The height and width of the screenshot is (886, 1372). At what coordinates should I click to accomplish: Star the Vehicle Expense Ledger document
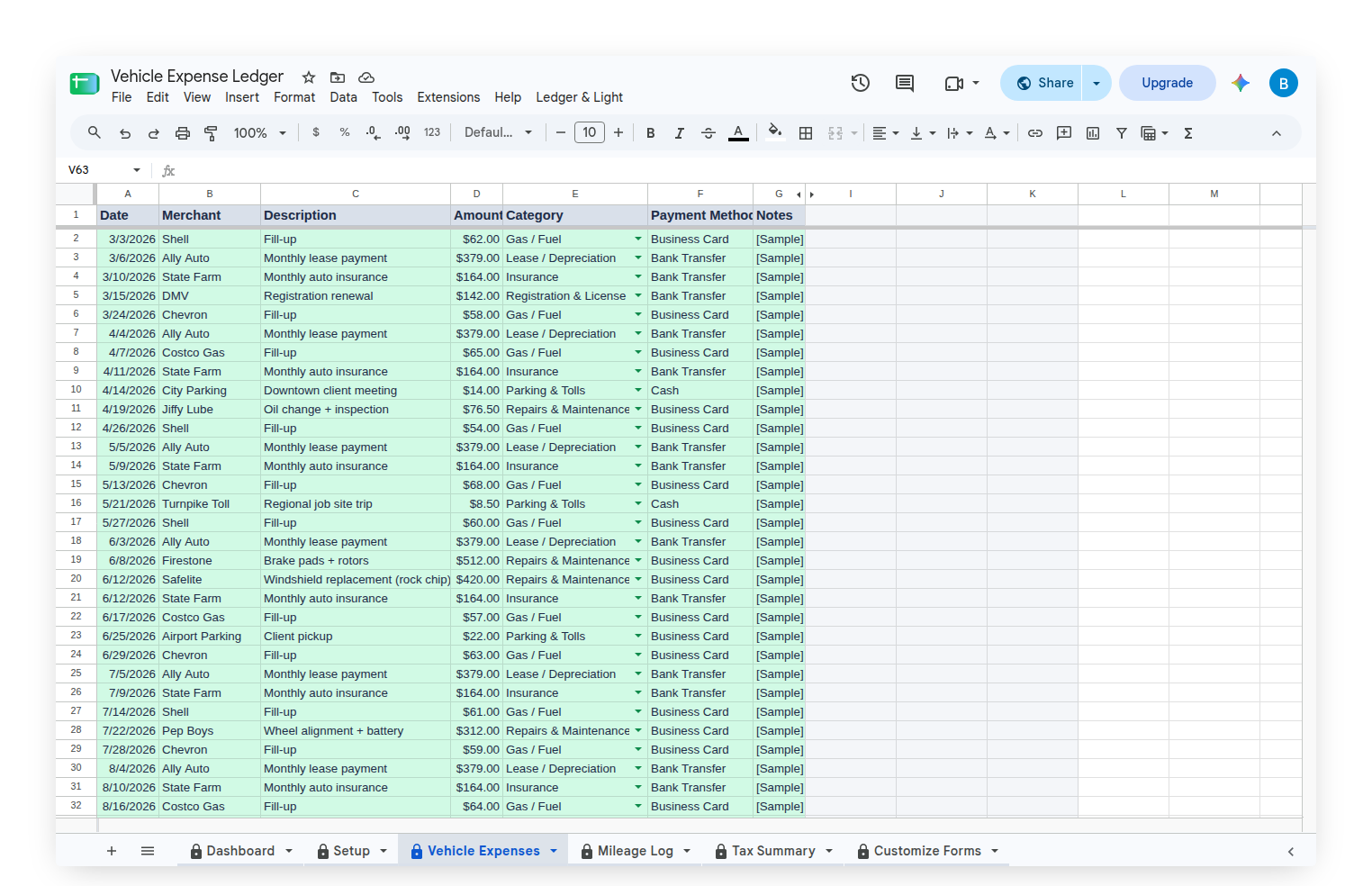(x=309, y=77)
